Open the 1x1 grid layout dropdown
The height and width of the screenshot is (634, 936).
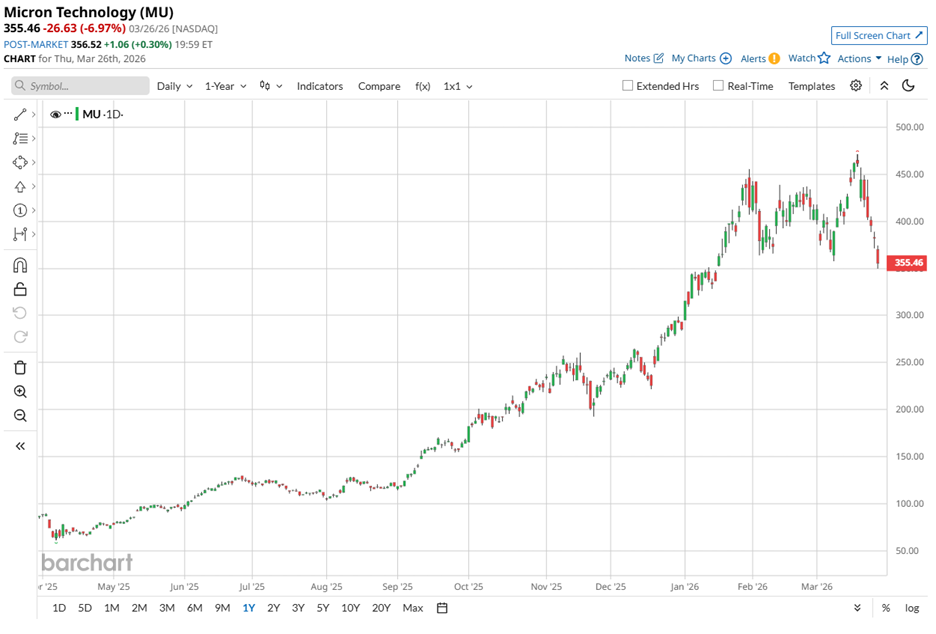[458, 86]
